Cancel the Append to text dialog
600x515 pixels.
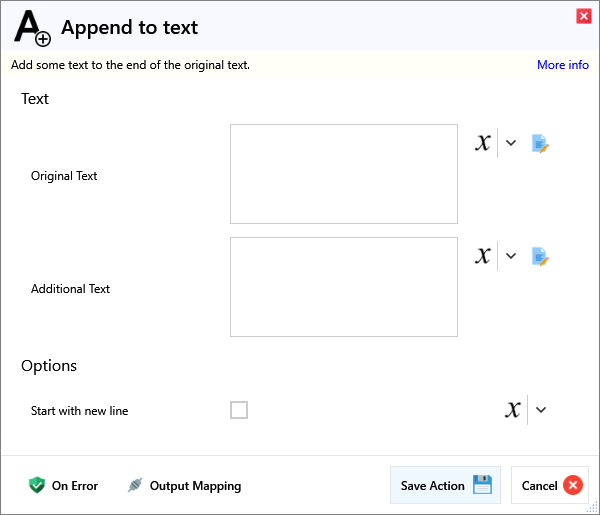coord(550,486)
